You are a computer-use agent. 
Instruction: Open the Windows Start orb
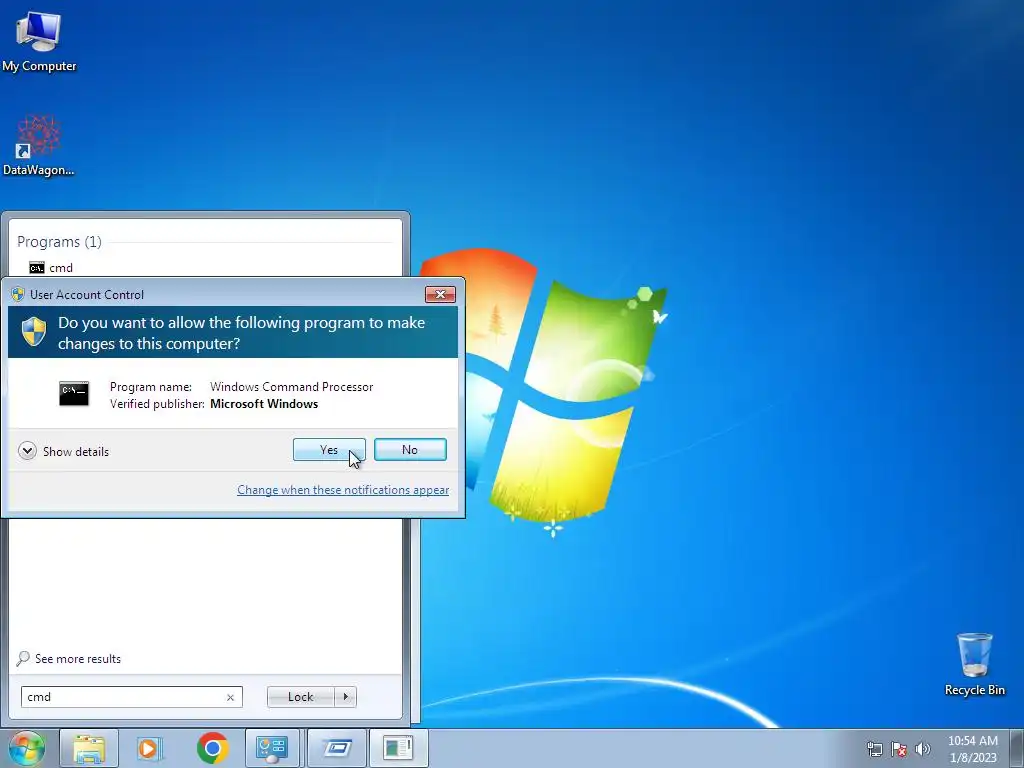pyautogui.click(x=27, y=748)
